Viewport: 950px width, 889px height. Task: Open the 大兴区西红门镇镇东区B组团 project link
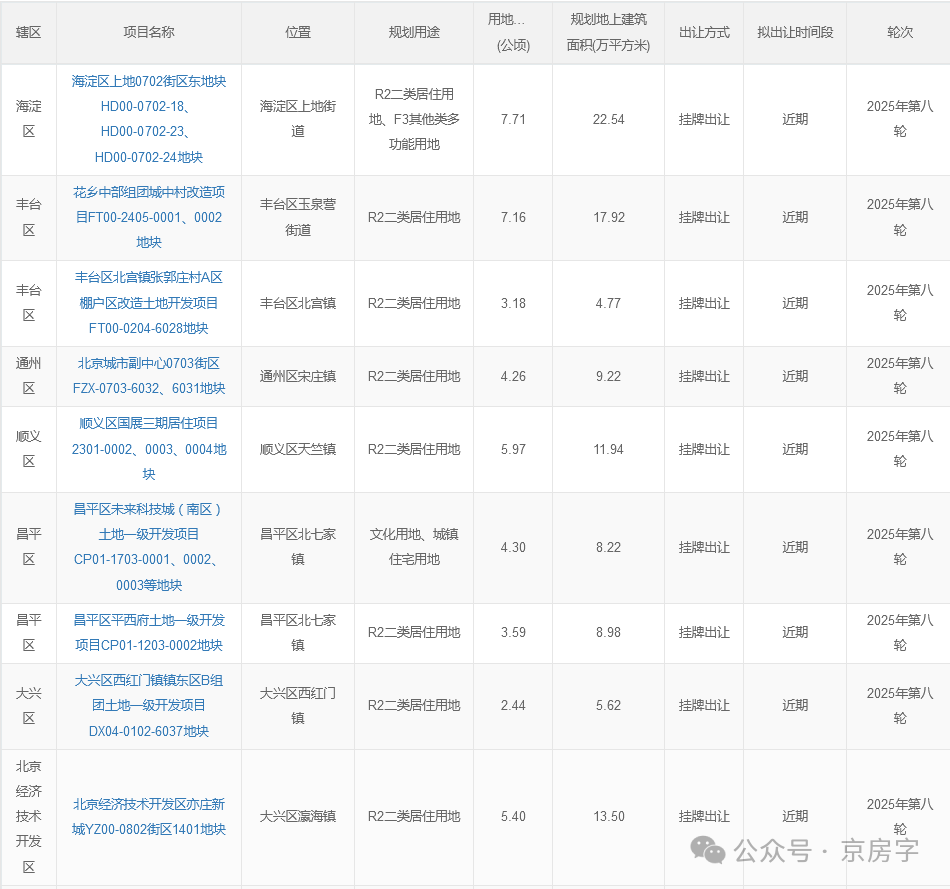[148, 705]
